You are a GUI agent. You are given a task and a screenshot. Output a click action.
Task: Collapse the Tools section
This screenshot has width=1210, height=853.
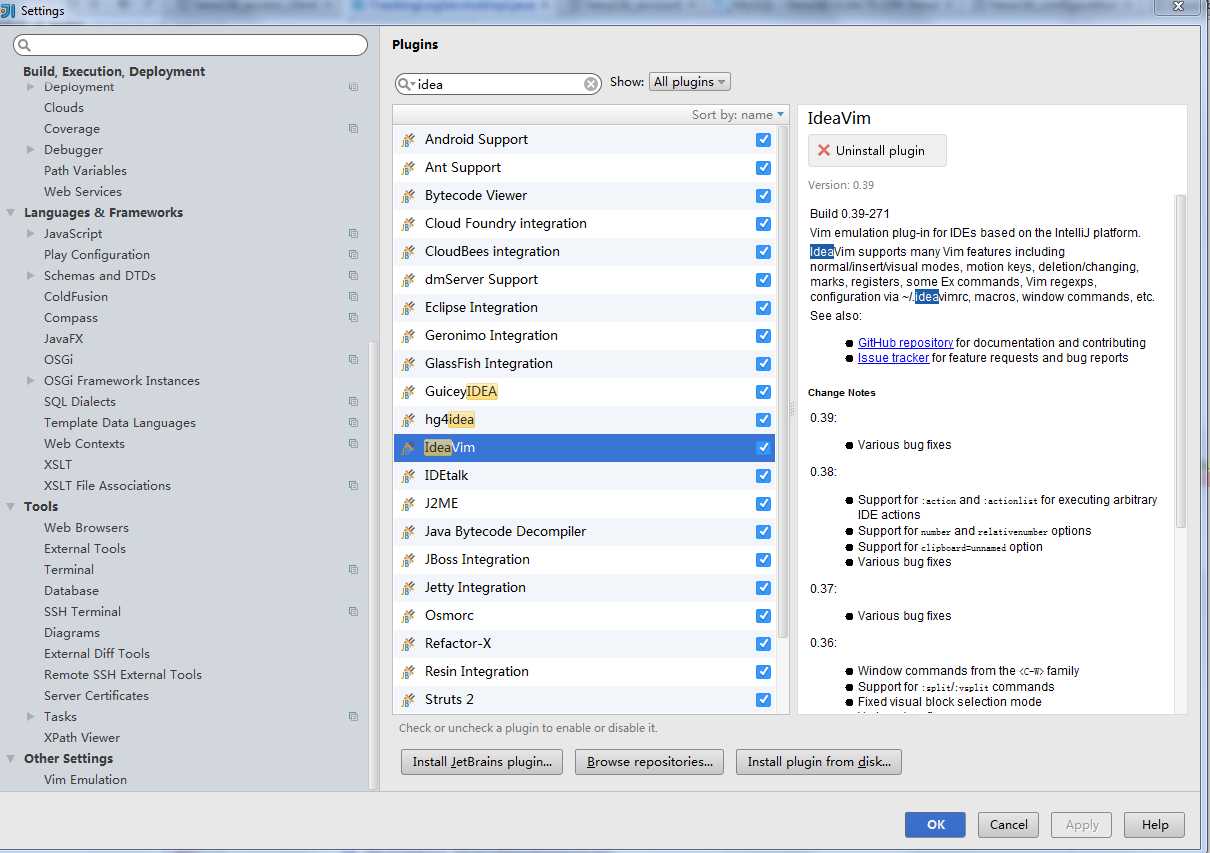pyautogui.click(x=11, y=507)
